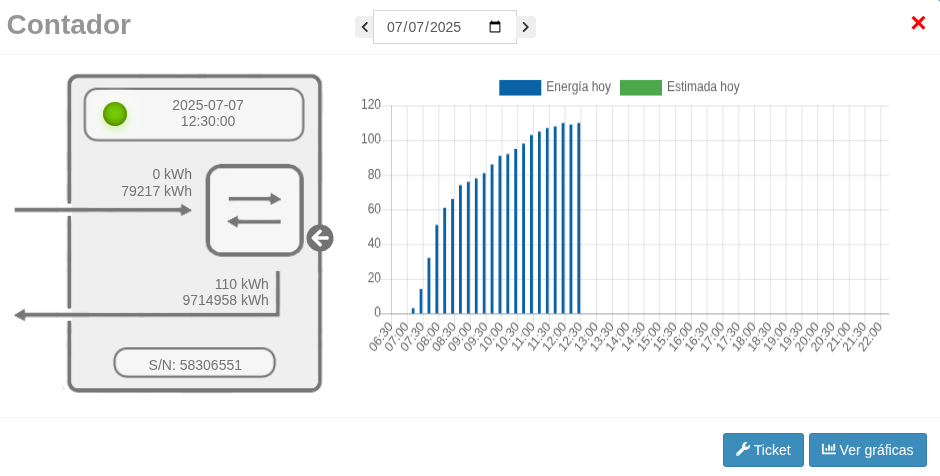Click the bidirectional arrows meter icon
Viewport: 940px width, 476px height.
pyautogui.click(x=254, y=210)
